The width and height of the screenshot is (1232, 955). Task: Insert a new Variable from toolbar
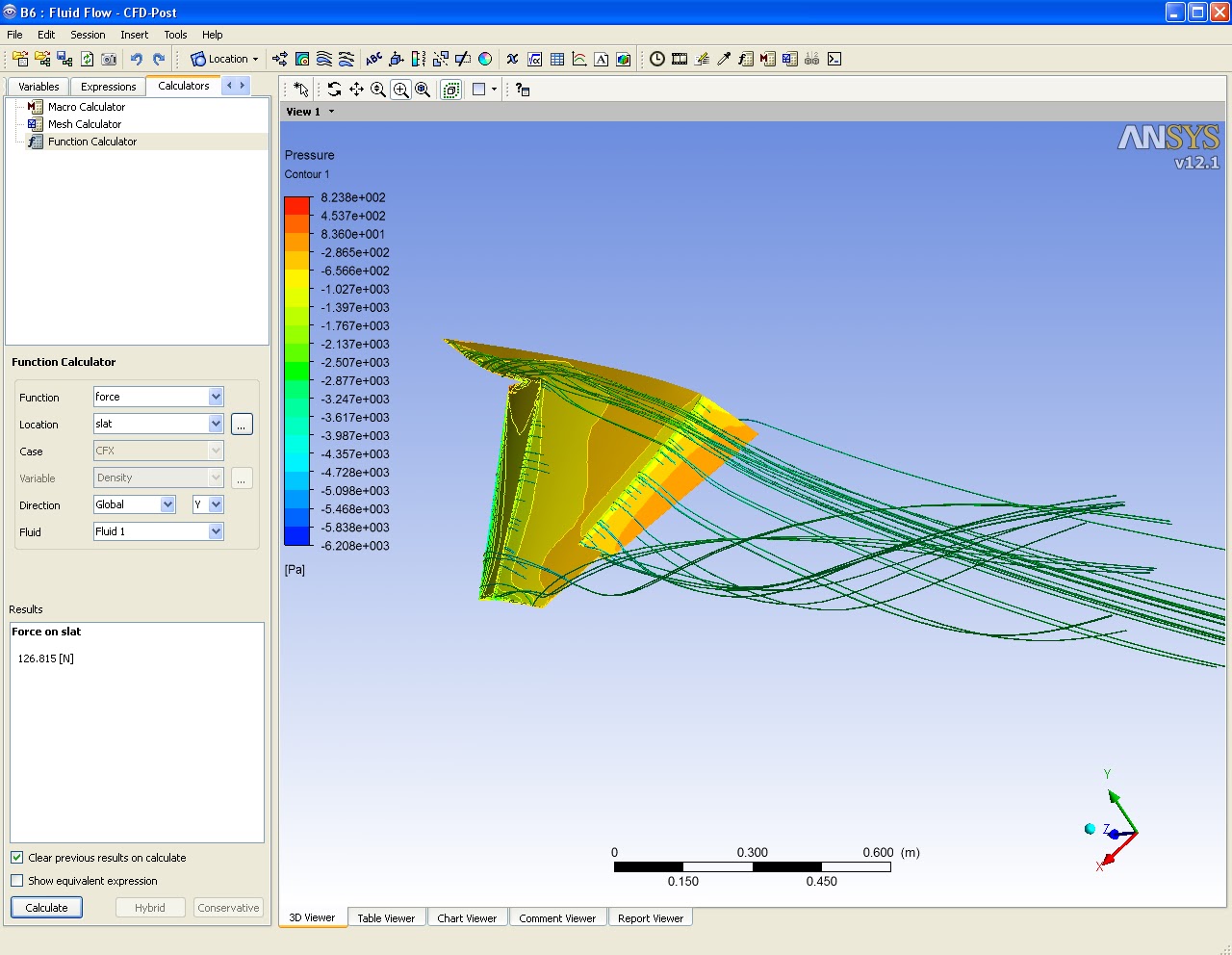click(513, 59)
